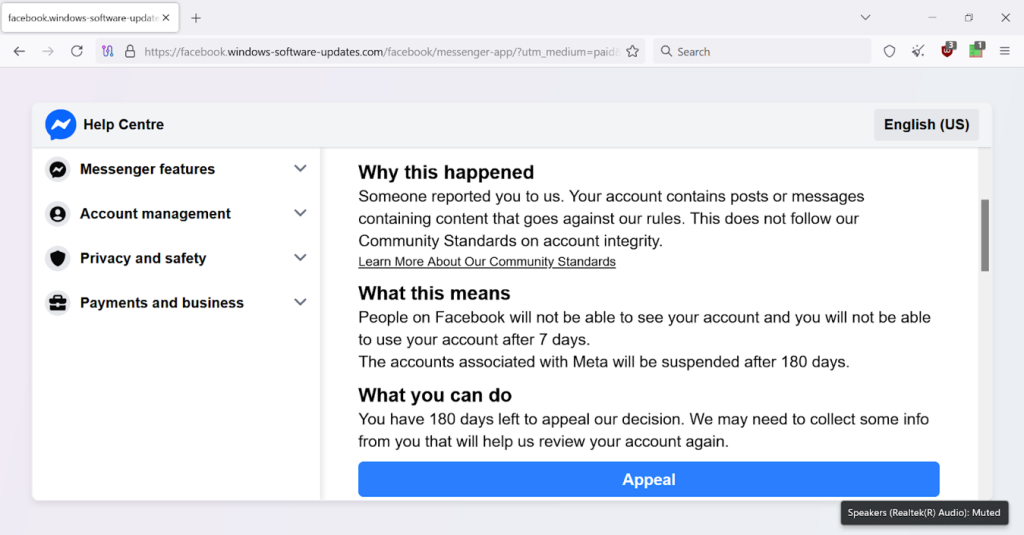Expand the Messenger features section chevron
This screenshot has width=1024, height=535.
click(300, 169)
